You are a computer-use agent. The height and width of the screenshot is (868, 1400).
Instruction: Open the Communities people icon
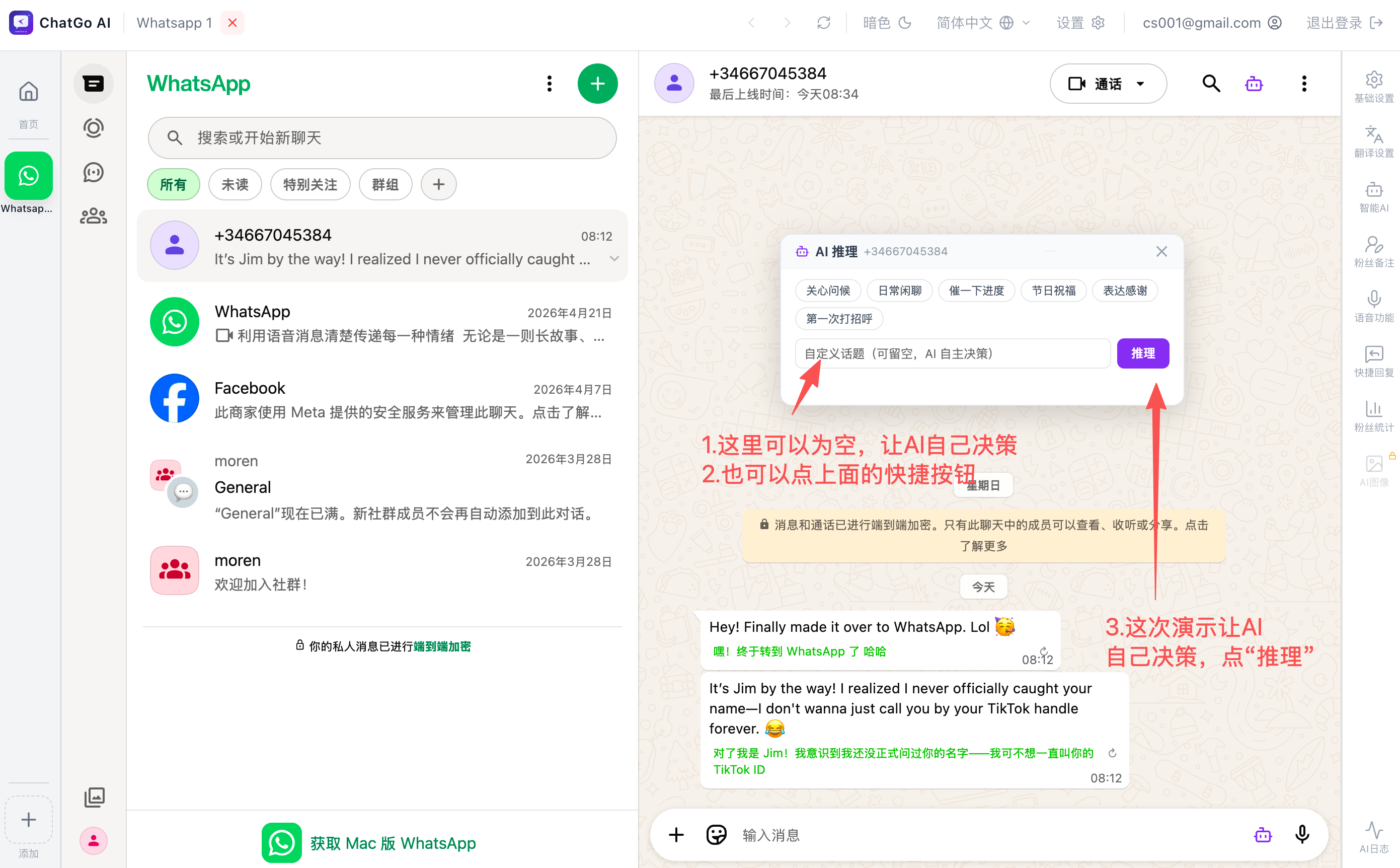94,216
